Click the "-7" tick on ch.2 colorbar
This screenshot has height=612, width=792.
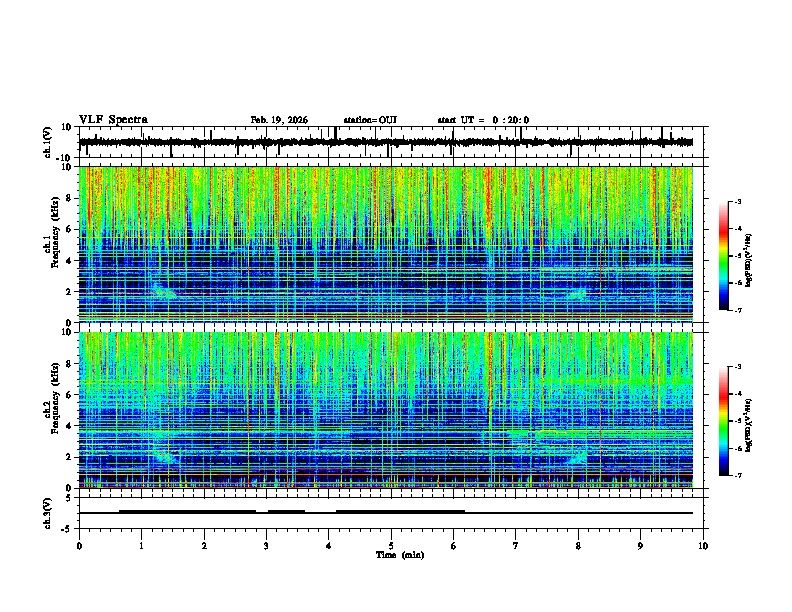click(737, 475)
